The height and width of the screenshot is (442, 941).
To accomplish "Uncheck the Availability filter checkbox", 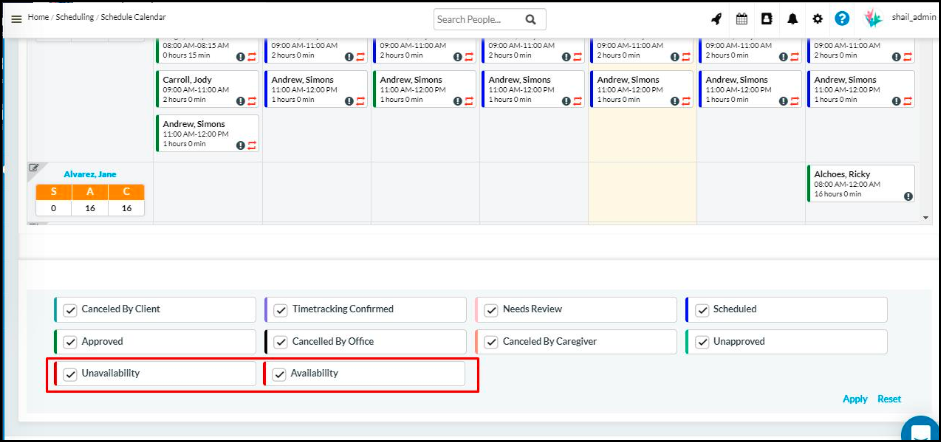I will [280, 374].
